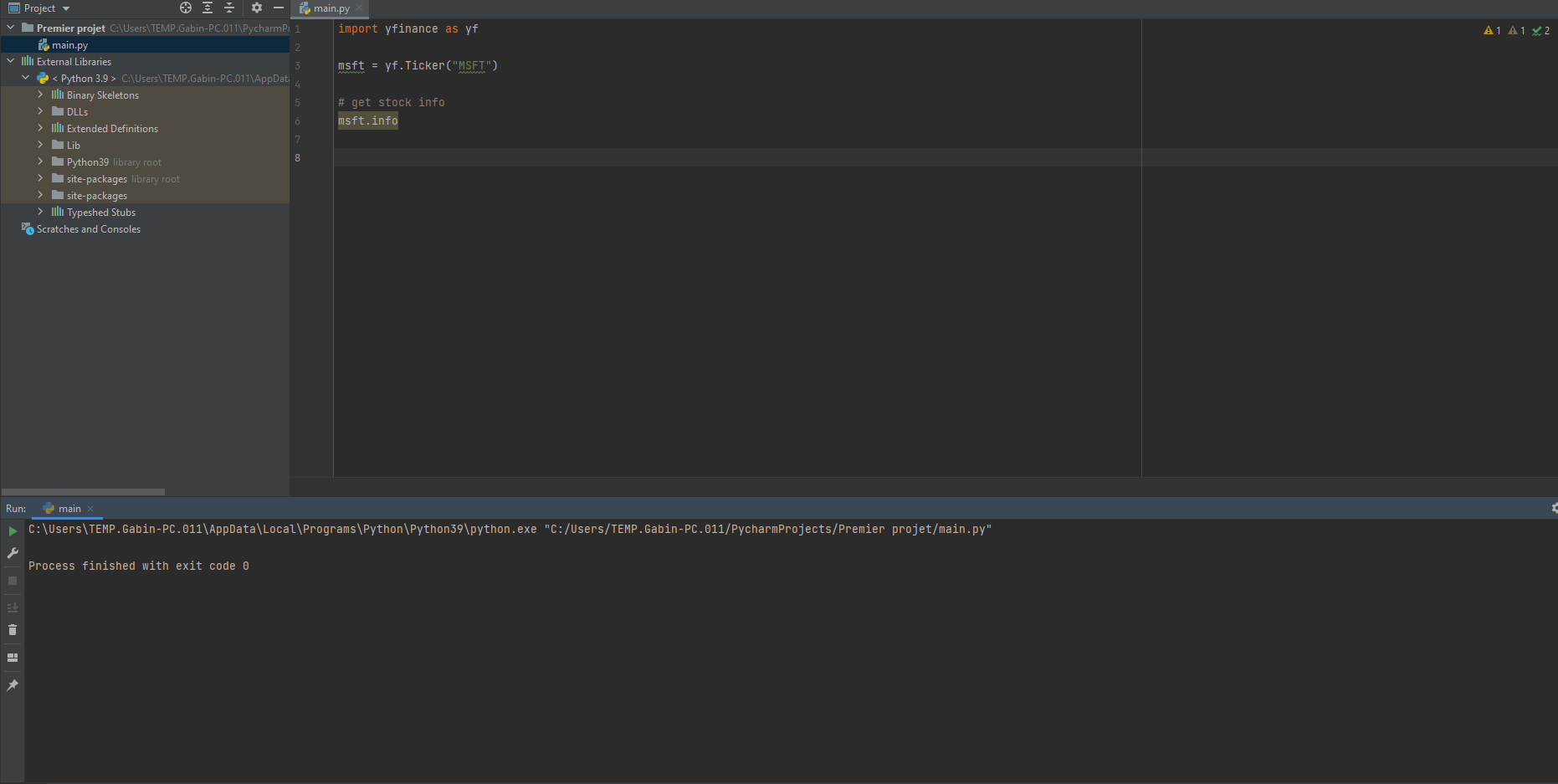Screen dimensions: 1558x784
Task: Rerun main with green play button
Action: coord(13,531)
